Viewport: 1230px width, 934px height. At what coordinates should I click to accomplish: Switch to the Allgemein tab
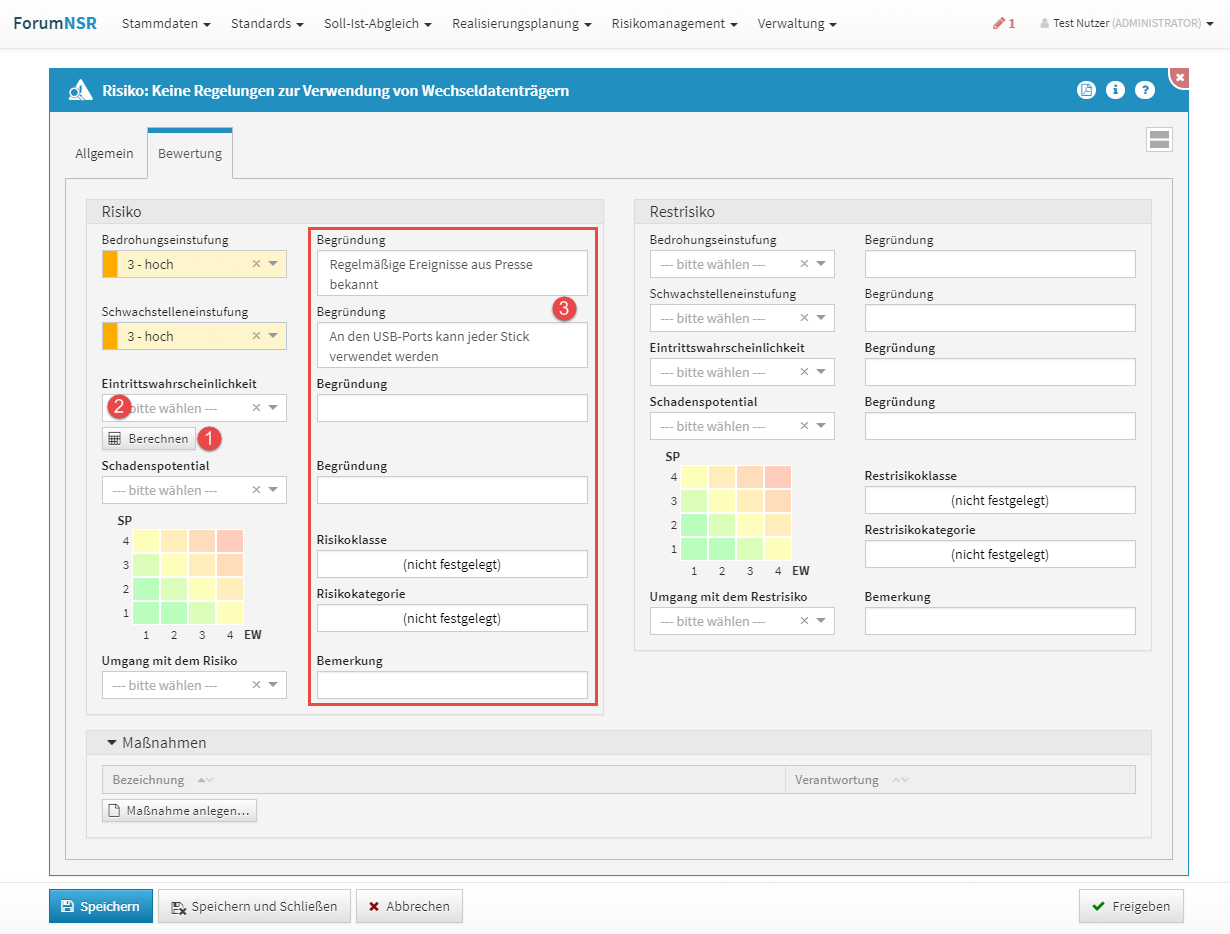(104, 154)
